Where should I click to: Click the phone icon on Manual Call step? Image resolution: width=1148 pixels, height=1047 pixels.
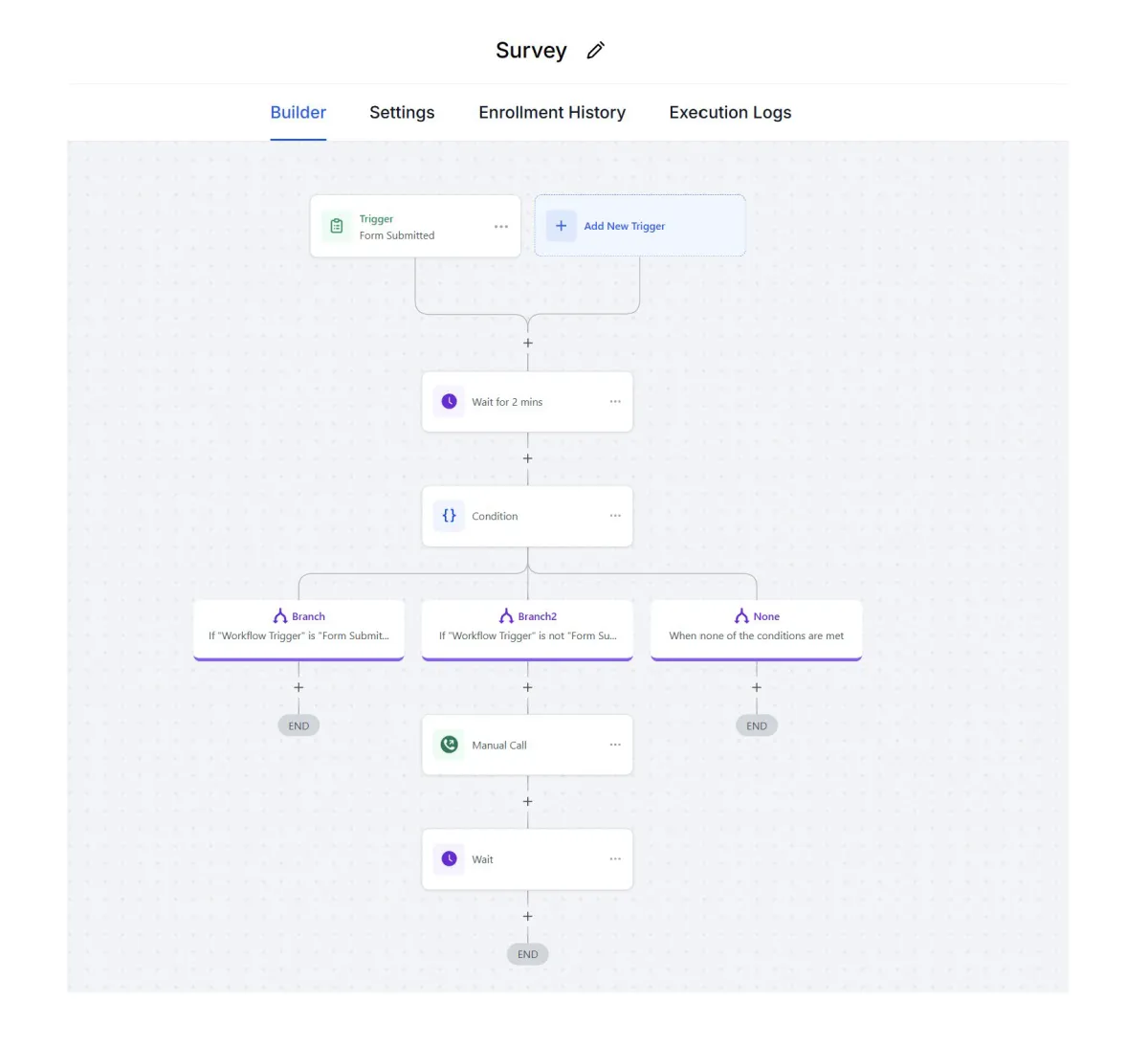pyautogui.click(x=449, y=745)
